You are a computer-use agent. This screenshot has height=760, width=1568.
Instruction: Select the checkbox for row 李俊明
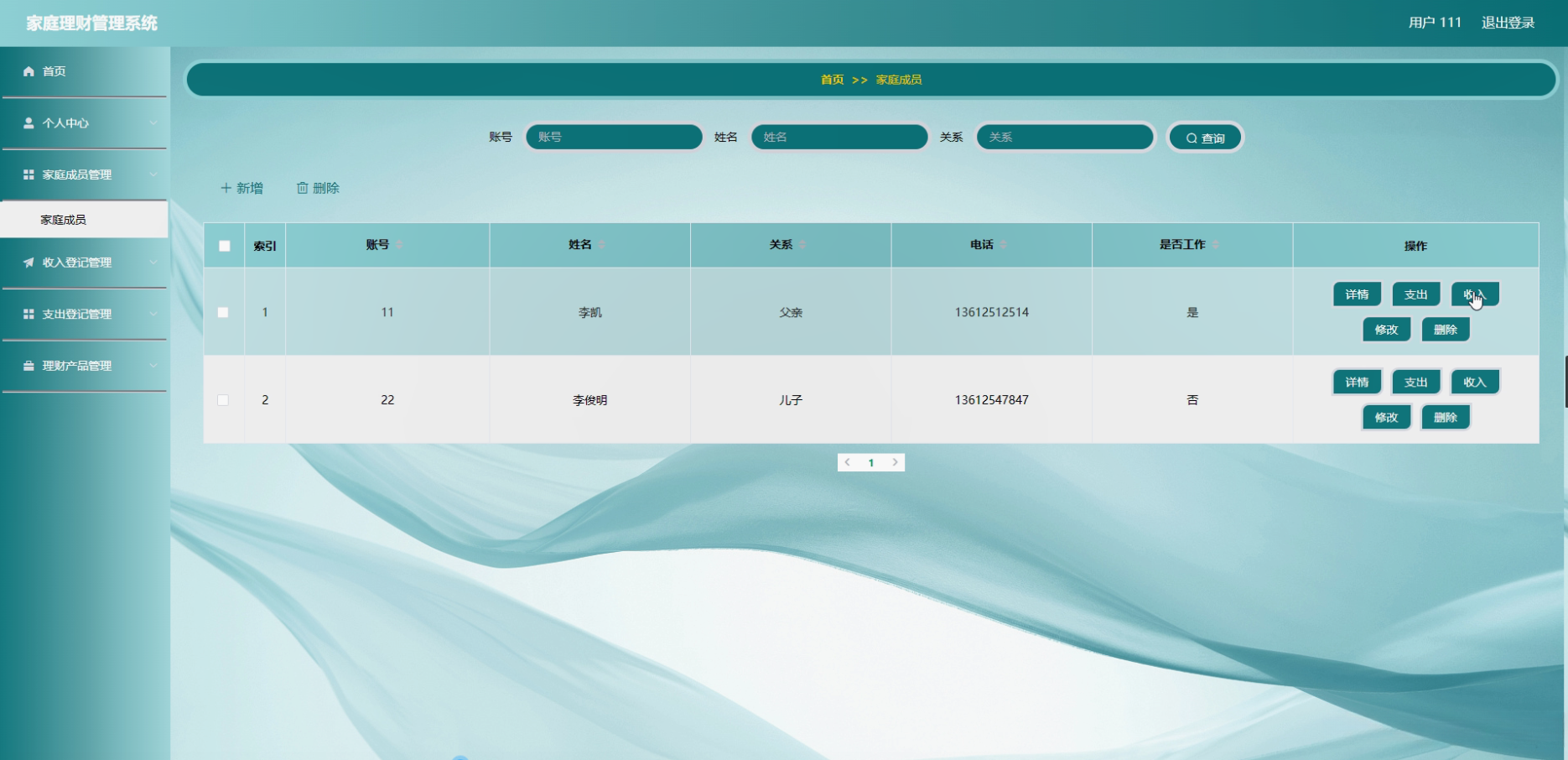[223, 400]
